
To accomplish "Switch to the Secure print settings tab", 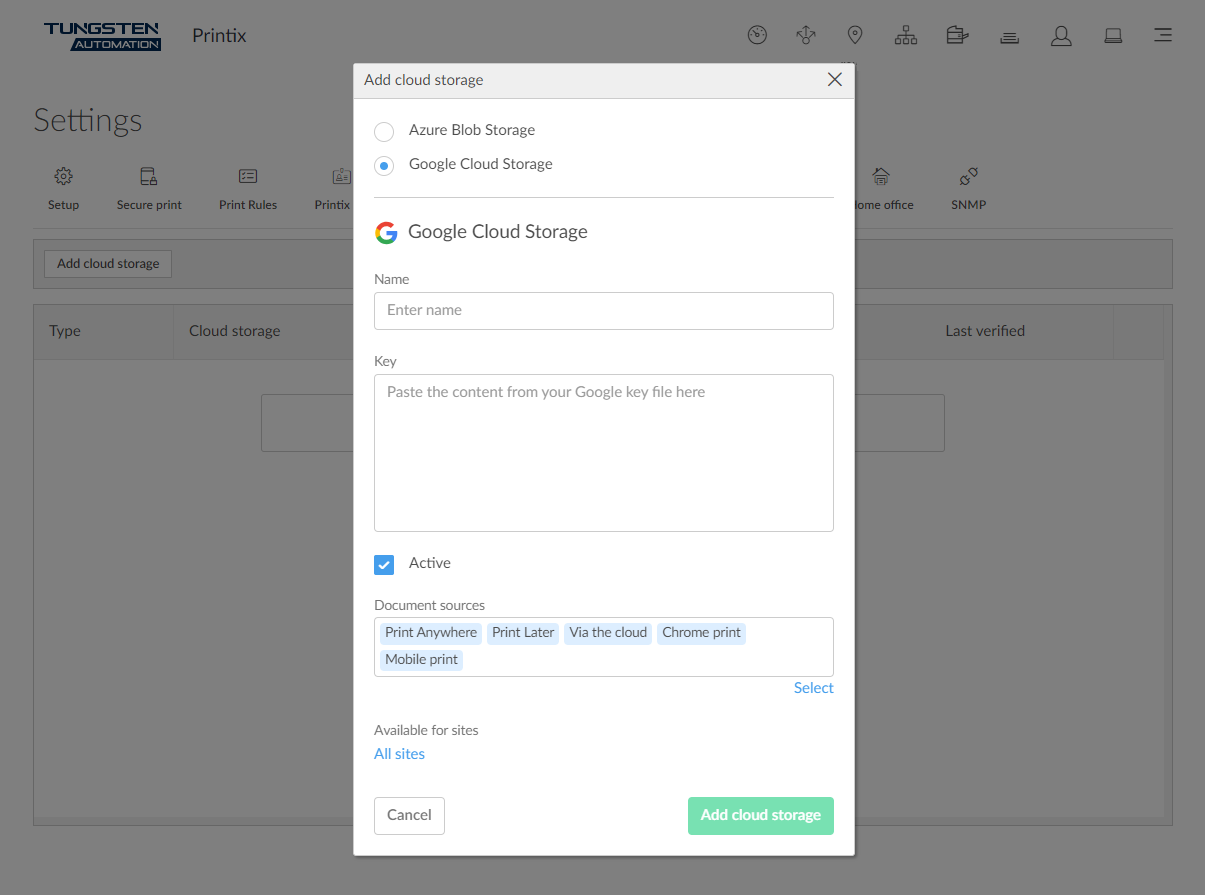I will point(149,188).
